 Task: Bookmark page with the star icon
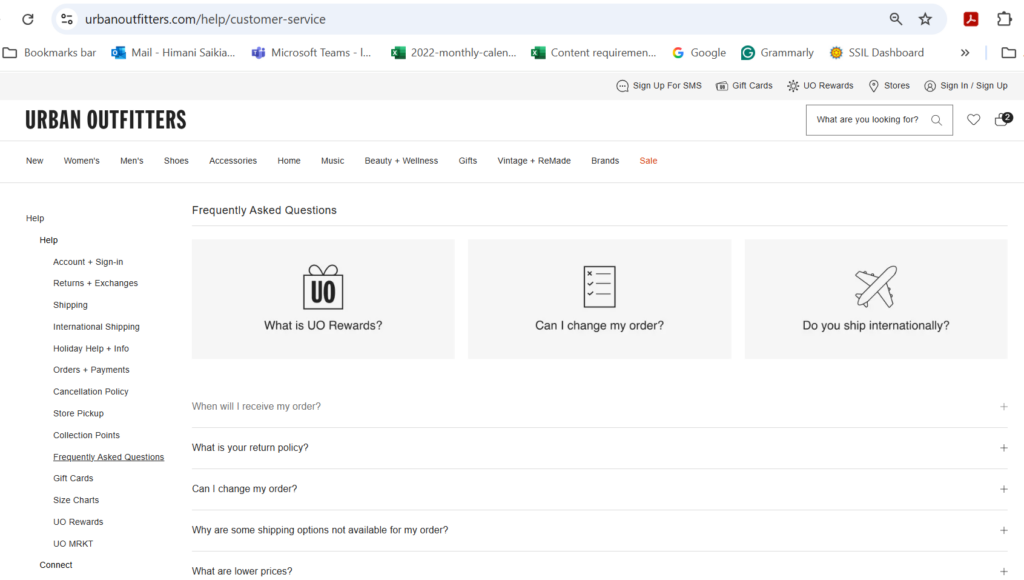tap(925, 19)
